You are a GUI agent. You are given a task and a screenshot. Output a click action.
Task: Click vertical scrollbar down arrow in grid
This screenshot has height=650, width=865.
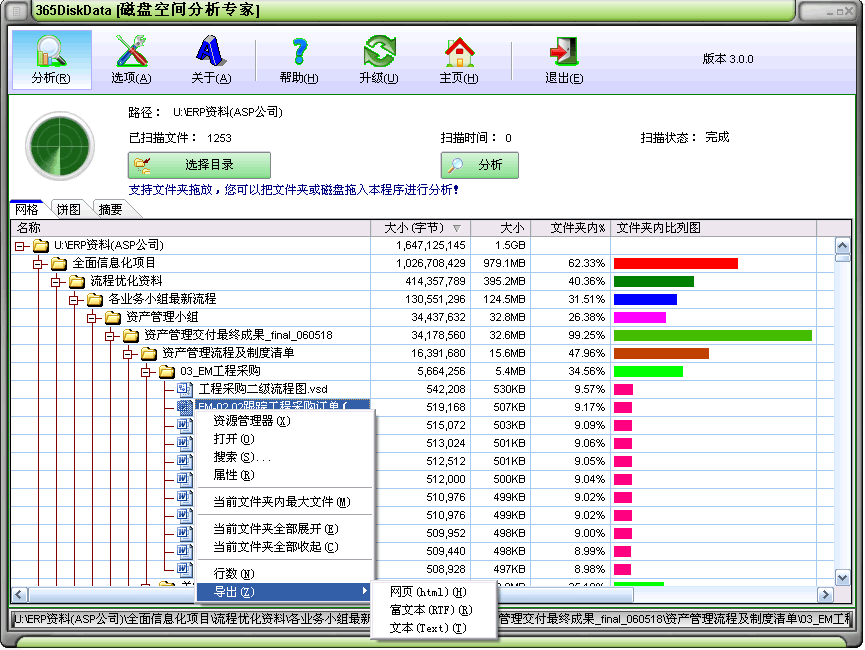[x=842, y=578]
